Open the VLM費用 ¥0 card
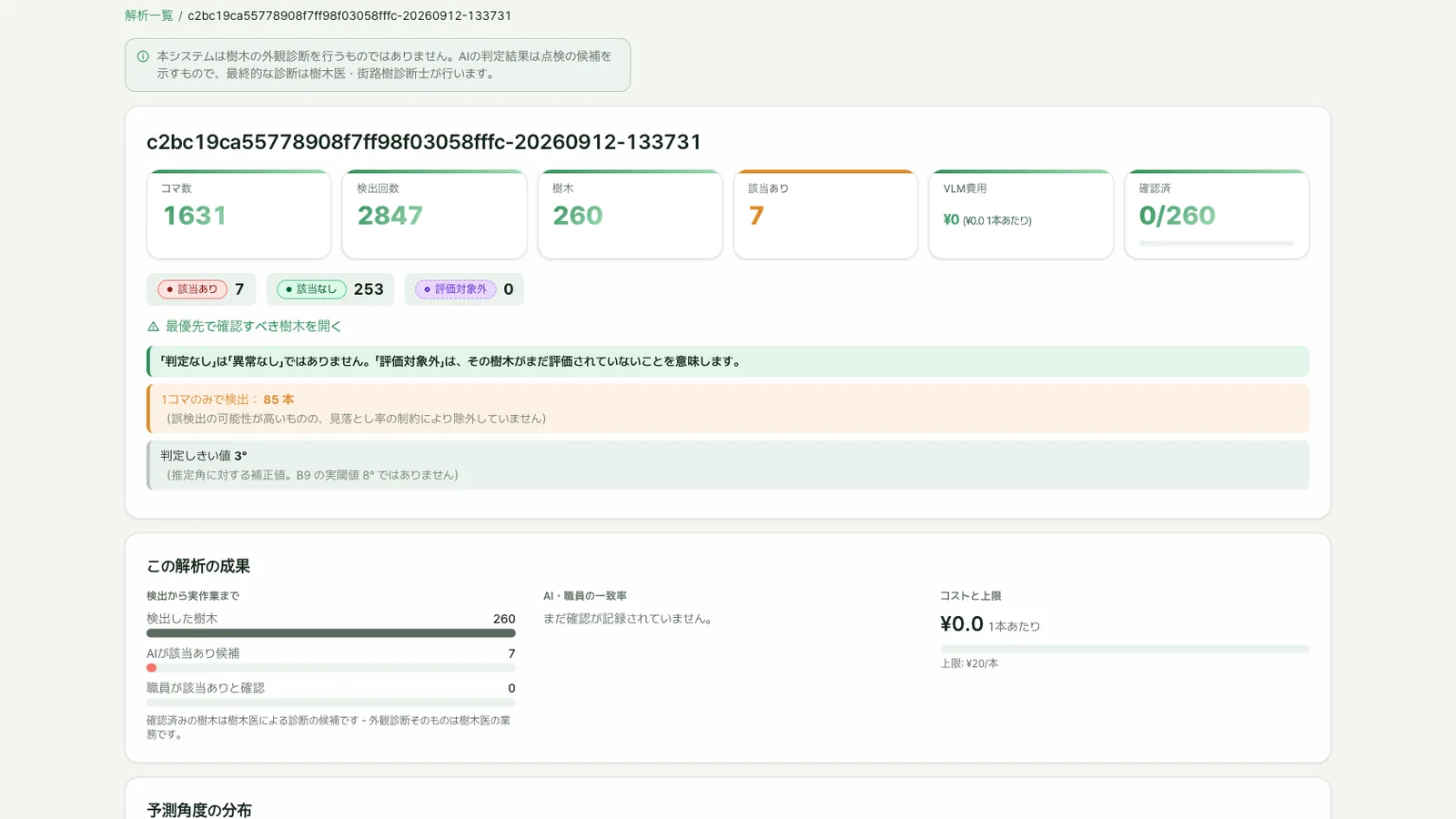The height and width of the screenshot is (819, 1456). coord(1021,214)
